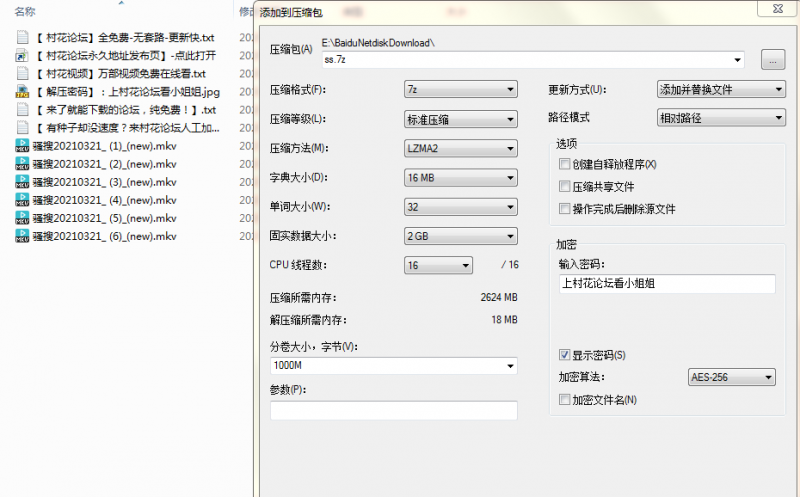Click the JPG image icon for 解压密码 file
Screen dimensions: 800x497
click(23, 91)
